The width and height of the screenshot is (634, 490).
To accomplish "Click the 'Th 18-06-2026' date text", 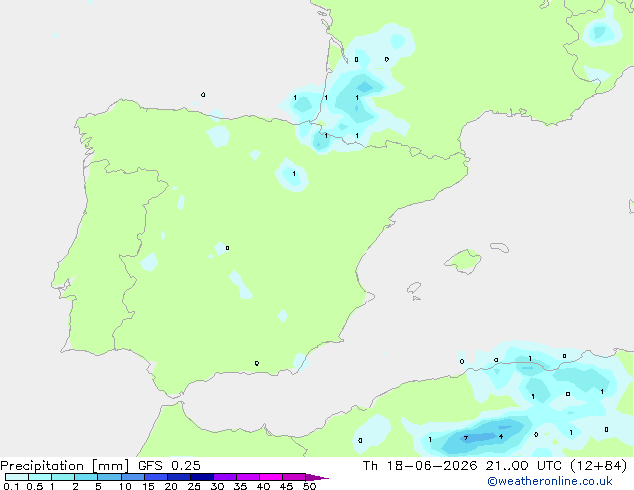I will [420, 466].
